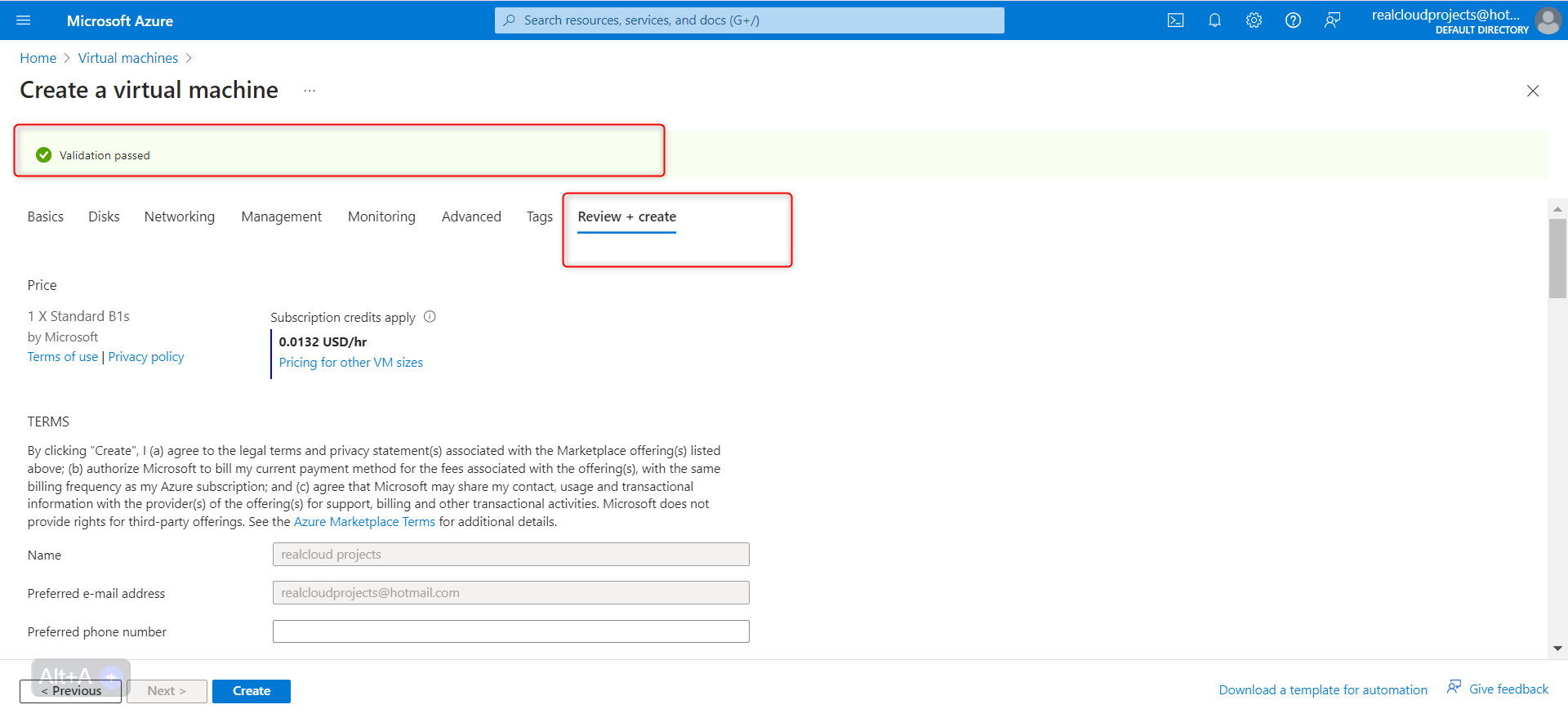Switch to the Disks tab
The width and height of the screenshot is (1568, 727).
(104, 216)
